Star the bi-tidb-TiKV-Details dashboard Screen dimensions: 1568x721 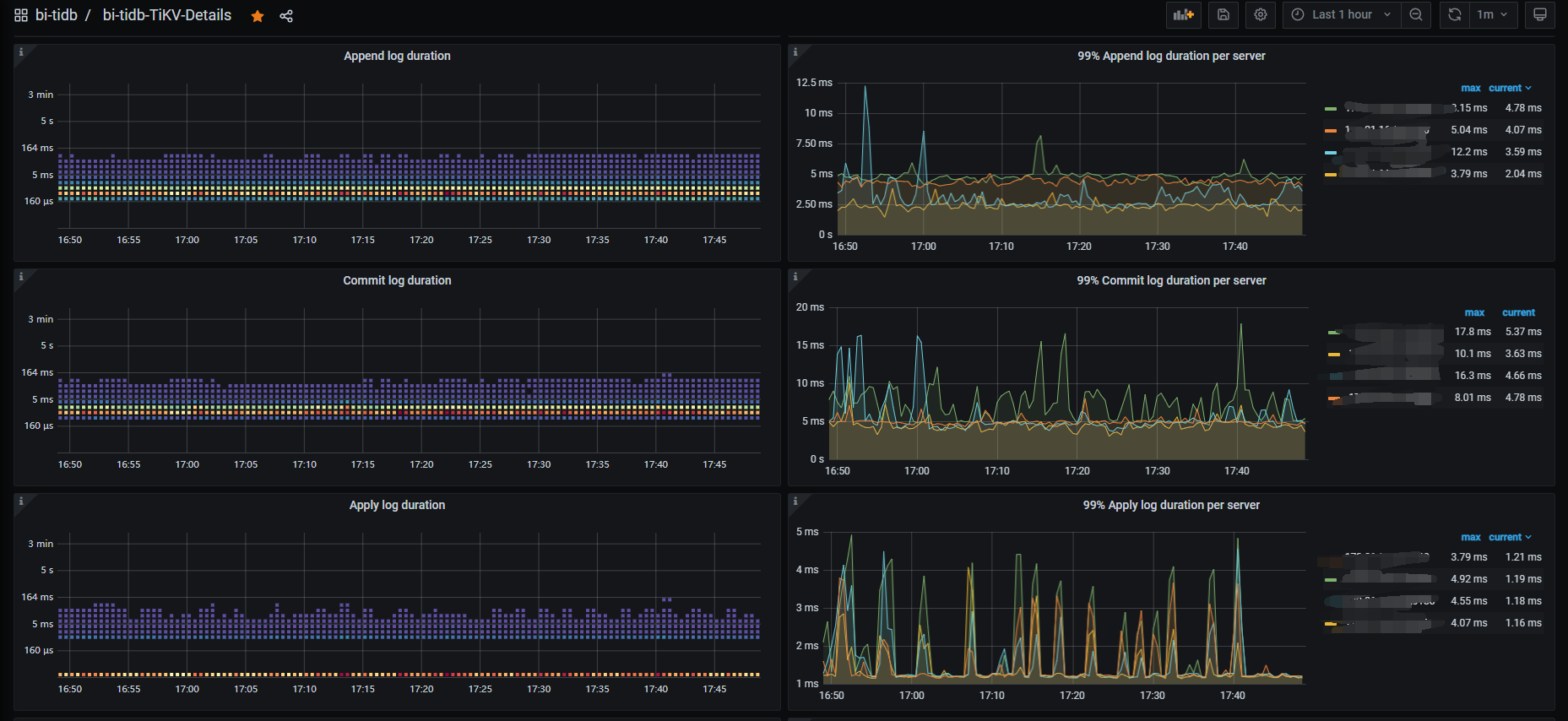click(x=258, y=16)
